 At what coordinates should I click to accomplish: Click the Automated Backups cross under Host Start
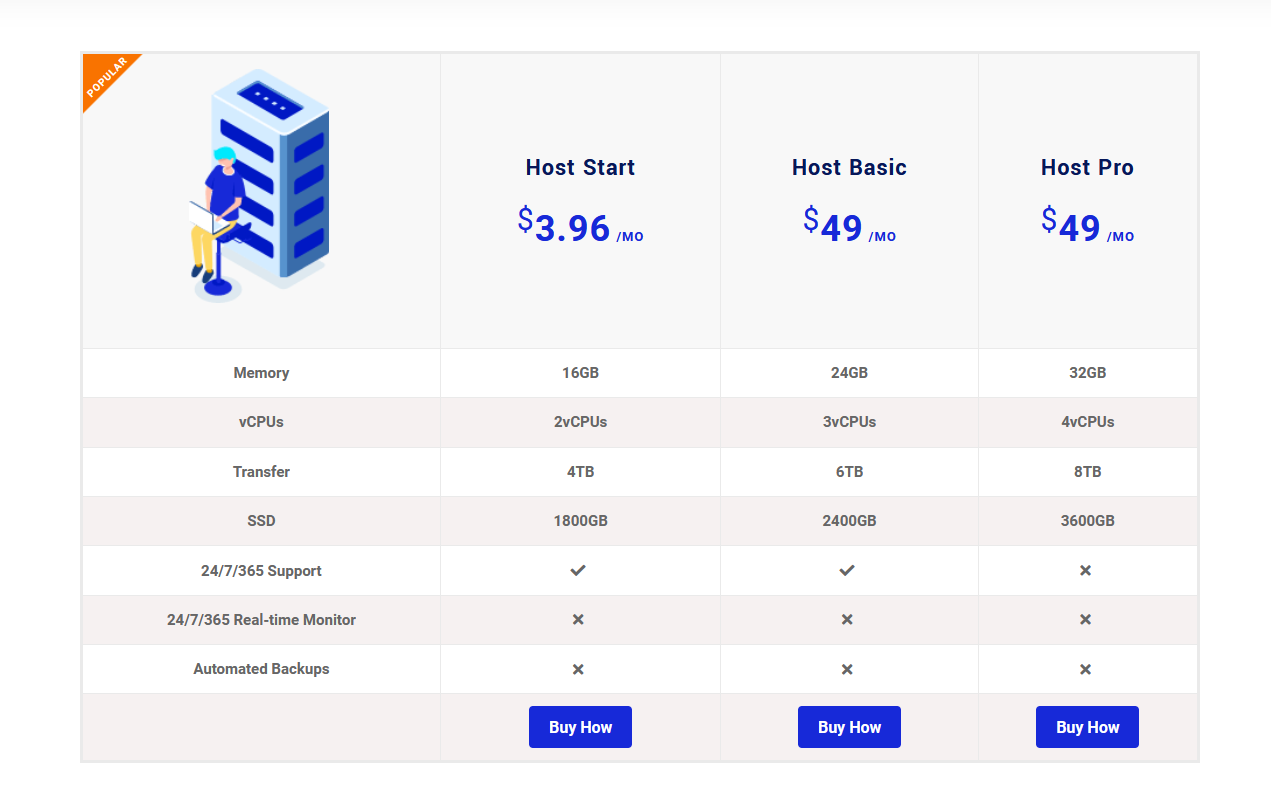point(578,669)
